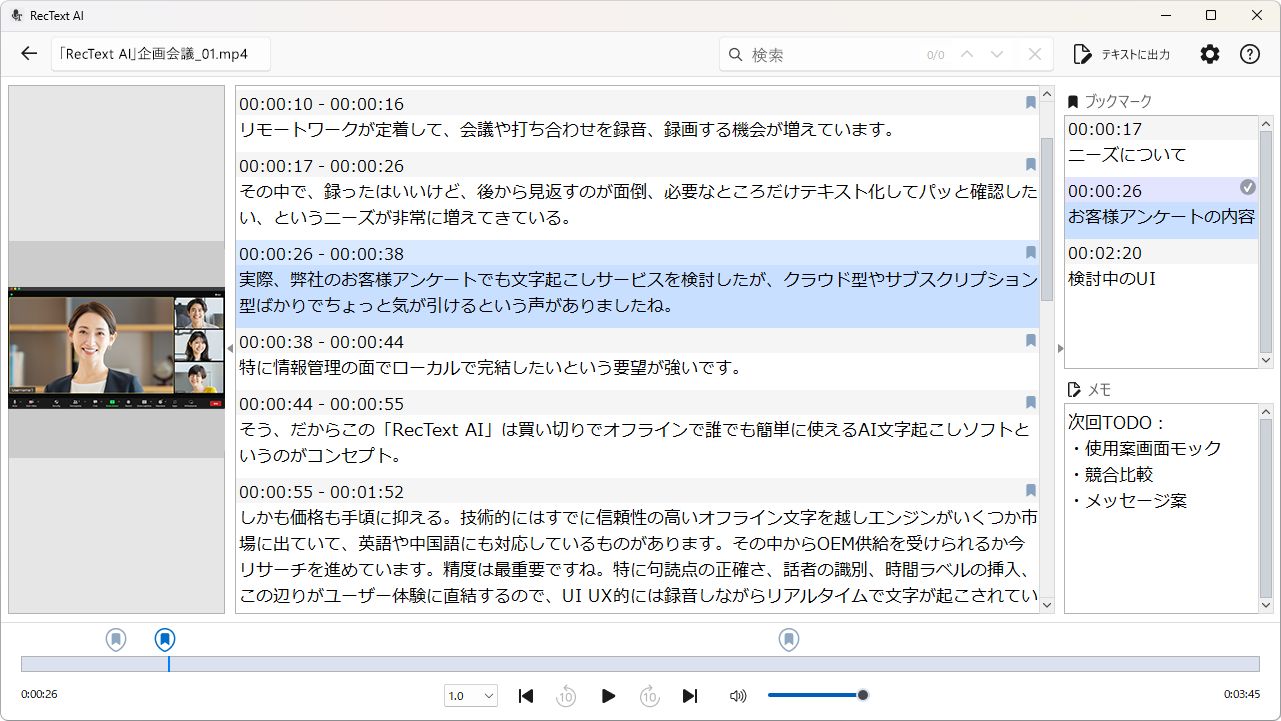Jump to the end with the skip-forward icon
The height and width of the screenshot is (721, 1281).
tap(690, 695)
